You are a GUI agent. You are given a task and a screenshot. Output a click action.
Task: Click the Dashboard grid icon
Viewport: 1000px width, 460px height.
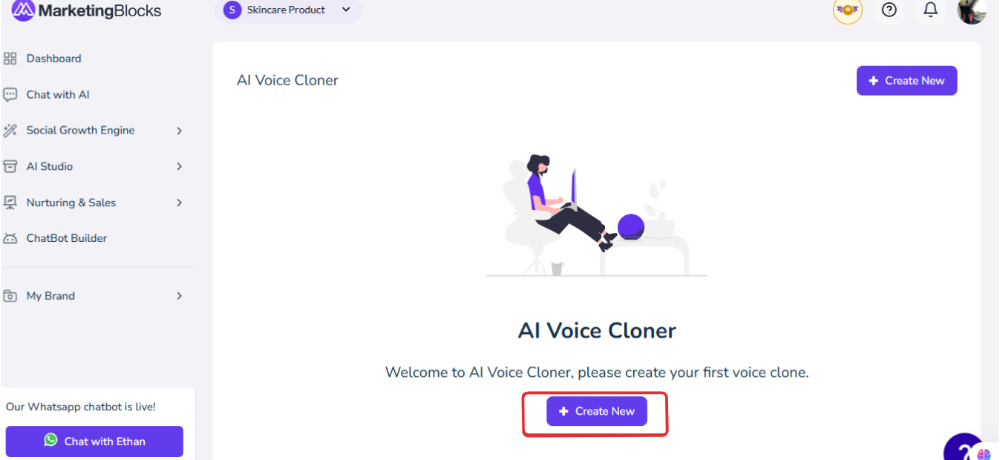click(10, 59)
